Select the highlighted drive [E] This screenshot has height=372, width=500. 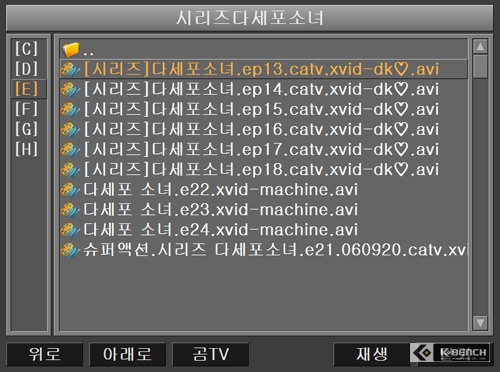click(x=28, y=89)
